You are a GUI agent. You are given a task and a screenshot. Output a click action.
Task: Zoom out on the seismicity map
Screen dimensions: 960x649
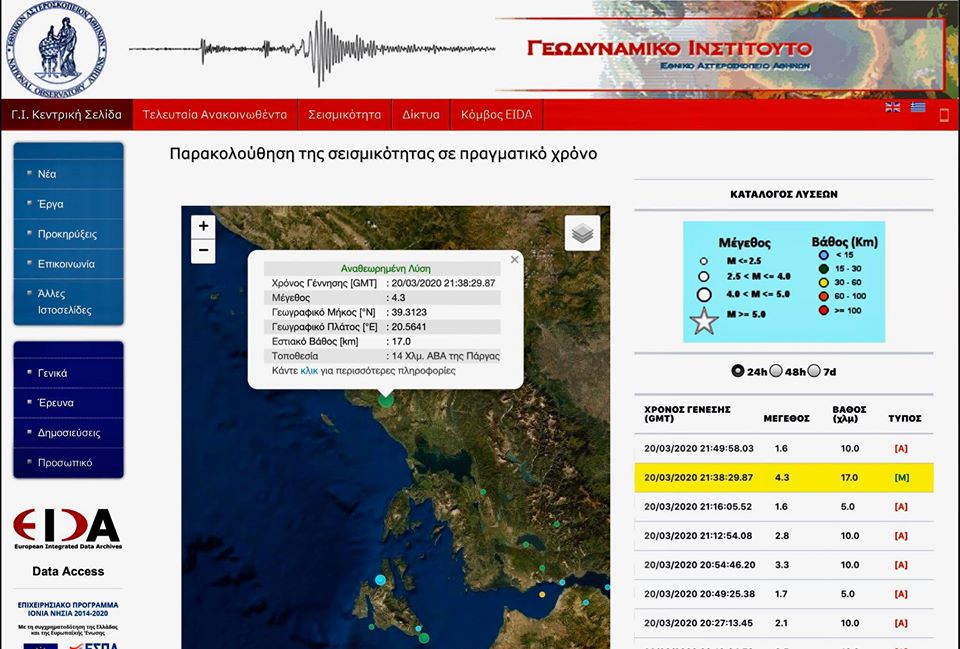tap(203, 251)
